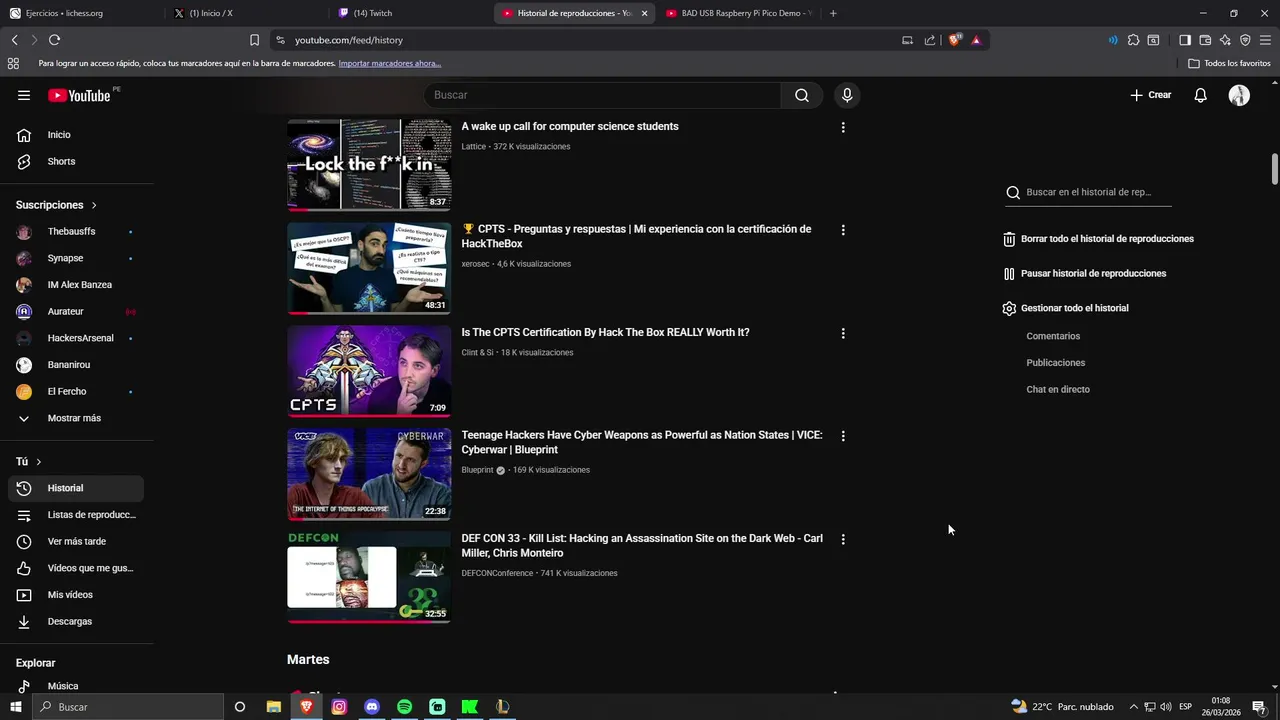
Task: Open the Todos los favoritos folder
Action: coord(1229,63)
